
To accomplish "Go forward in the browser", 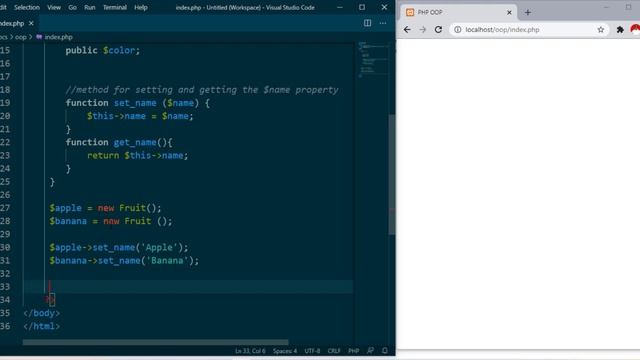I will [422, 30].
